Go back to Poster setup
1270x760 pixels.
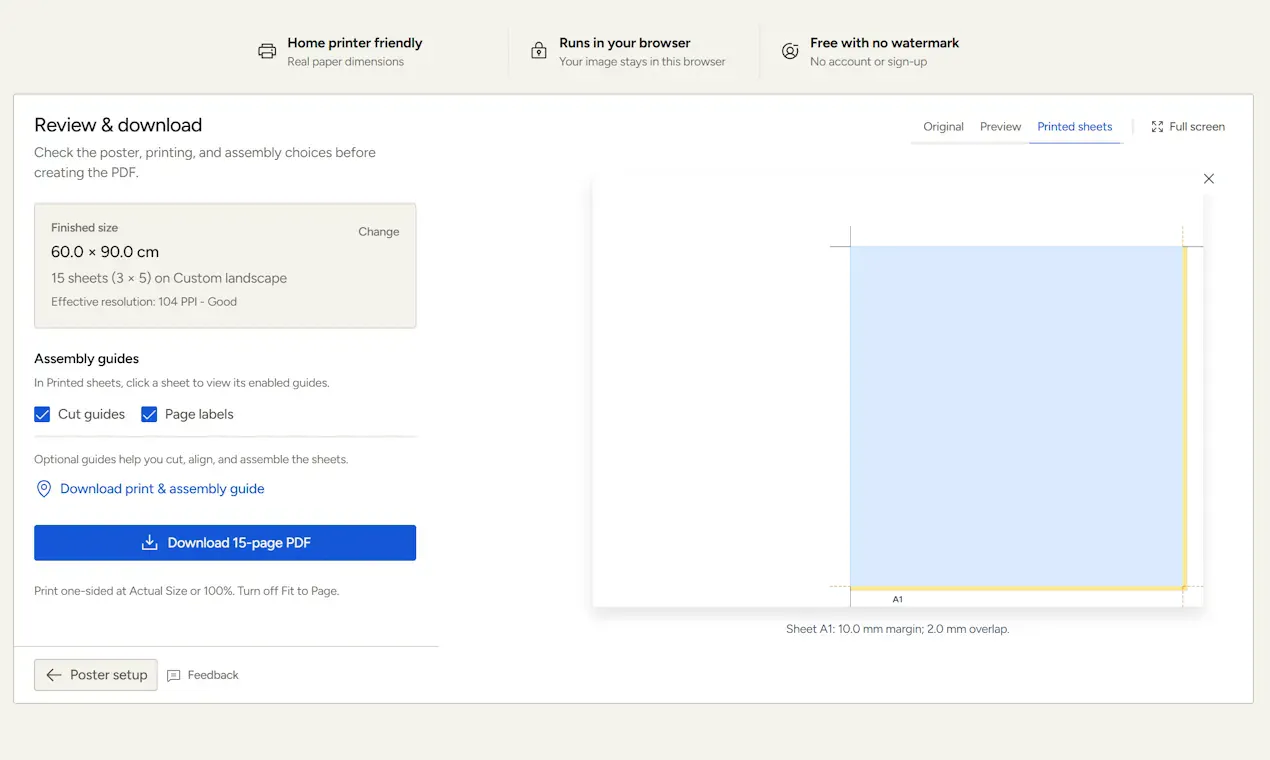coord(96,675)
